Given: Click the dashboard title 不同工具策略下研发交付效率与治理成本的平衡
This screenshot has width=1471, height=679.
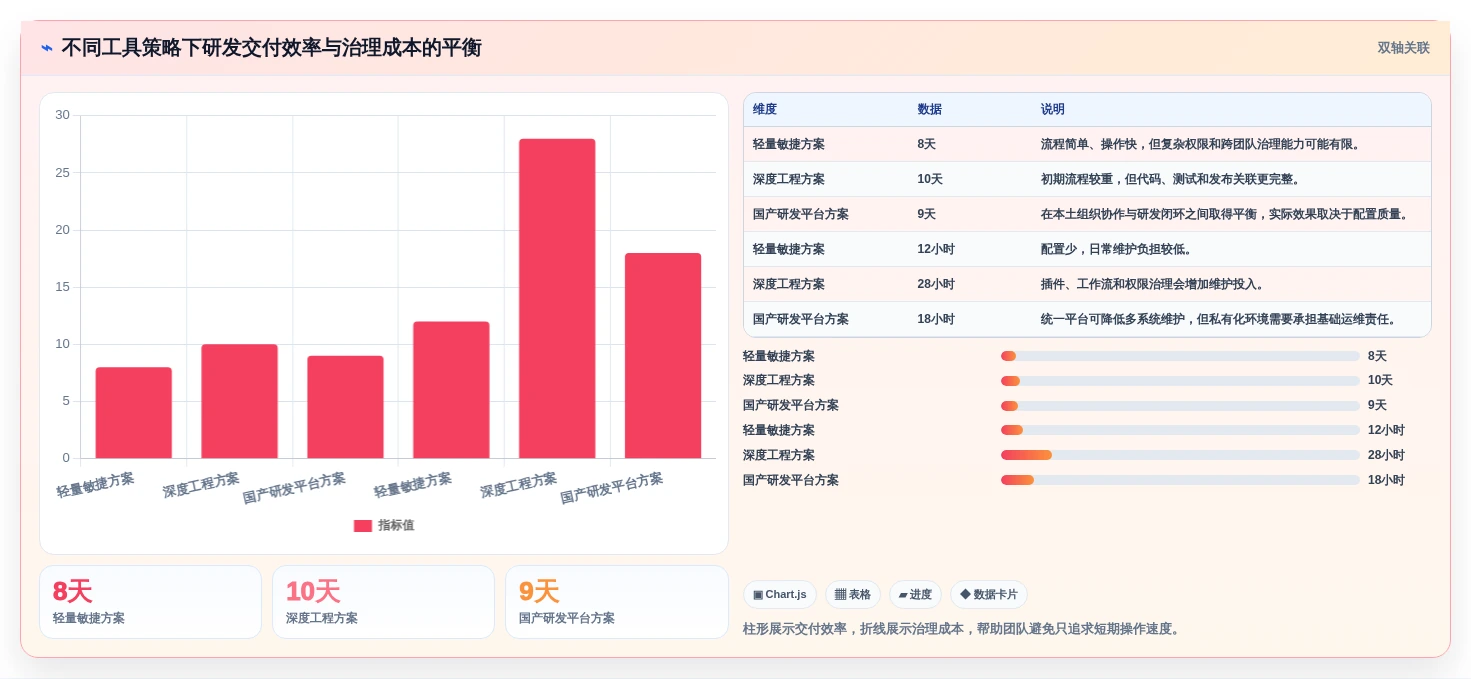Looking at the screenshot, I should pos(271,47).
